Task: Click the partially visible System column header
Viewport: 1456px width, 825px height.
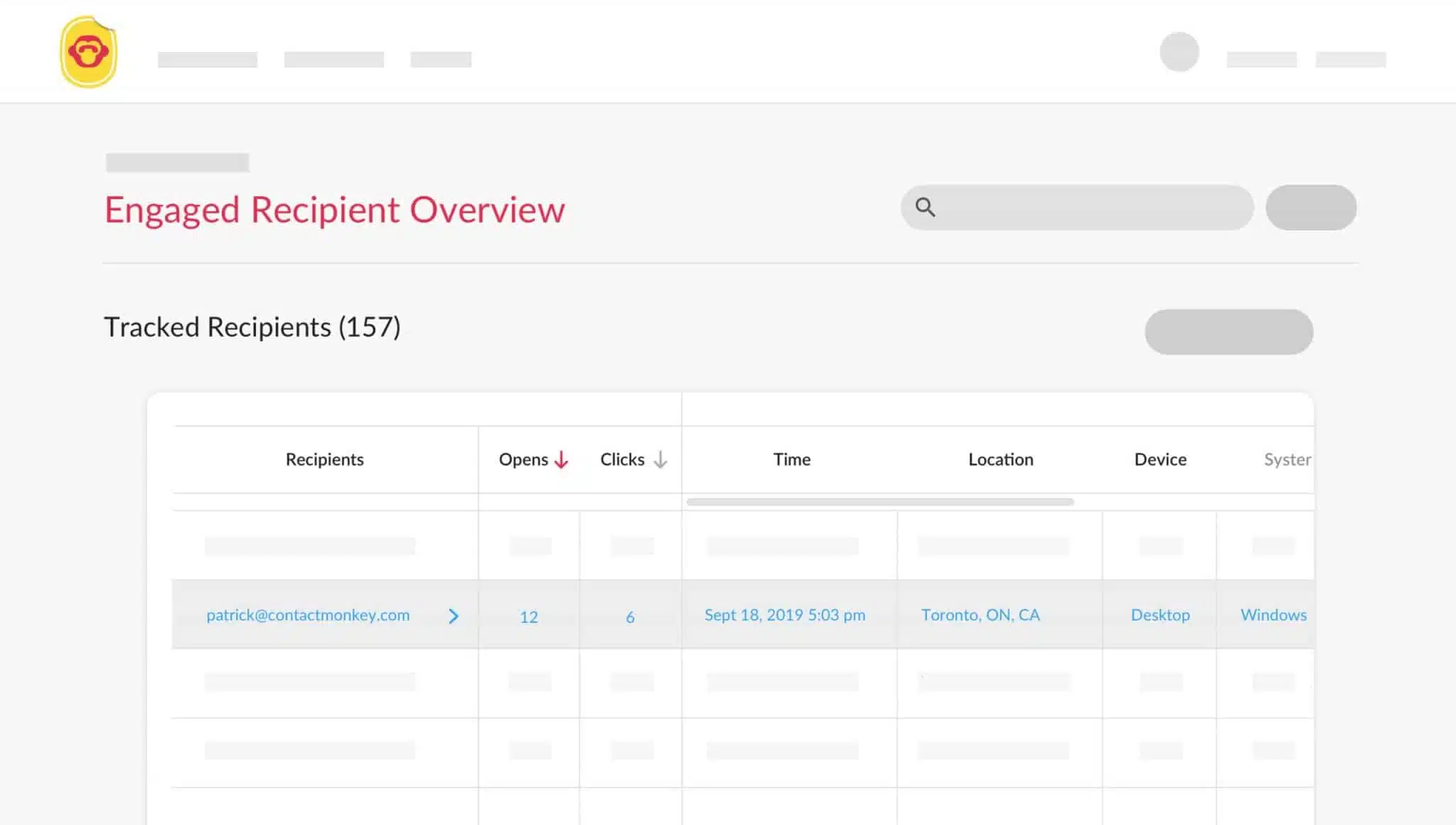Action: pos(1288,459)
